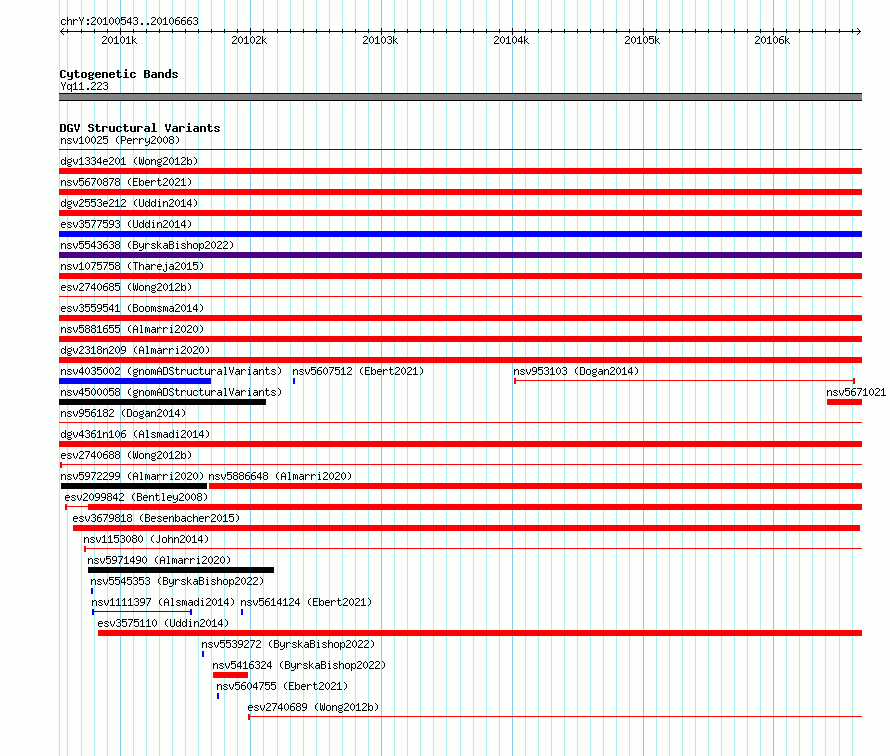
Task: Click nsv5971490 (Almarri2020) label
Action: (159, 560)
